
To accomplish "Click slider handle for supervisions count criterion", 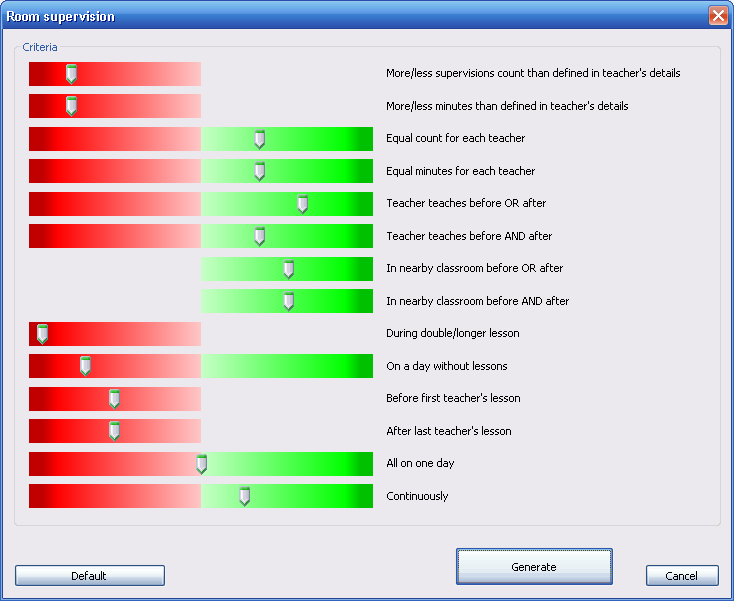I will click(71, 74).
